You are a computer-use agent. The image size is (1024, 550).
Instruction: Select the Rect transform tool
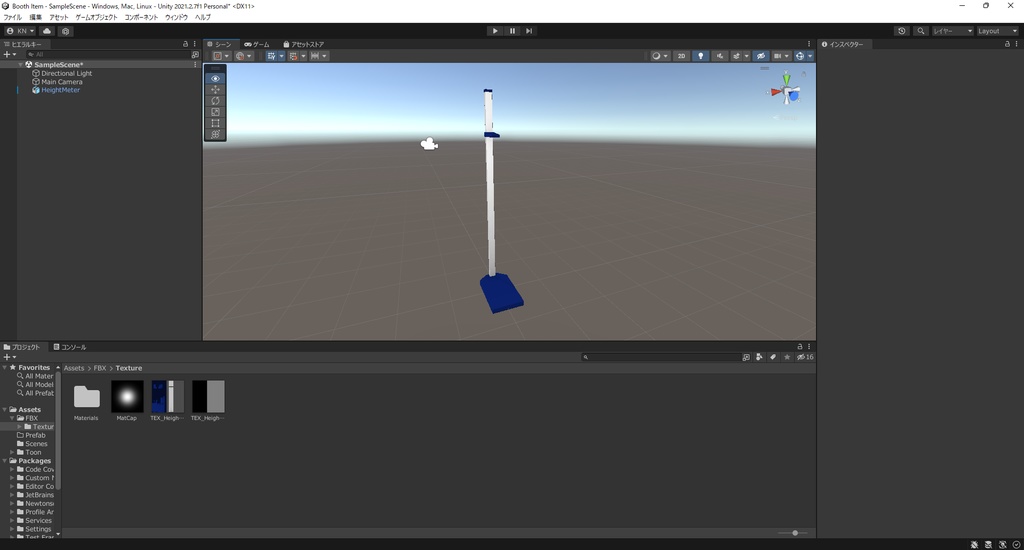pyautogui.click(x=215, y=123)
